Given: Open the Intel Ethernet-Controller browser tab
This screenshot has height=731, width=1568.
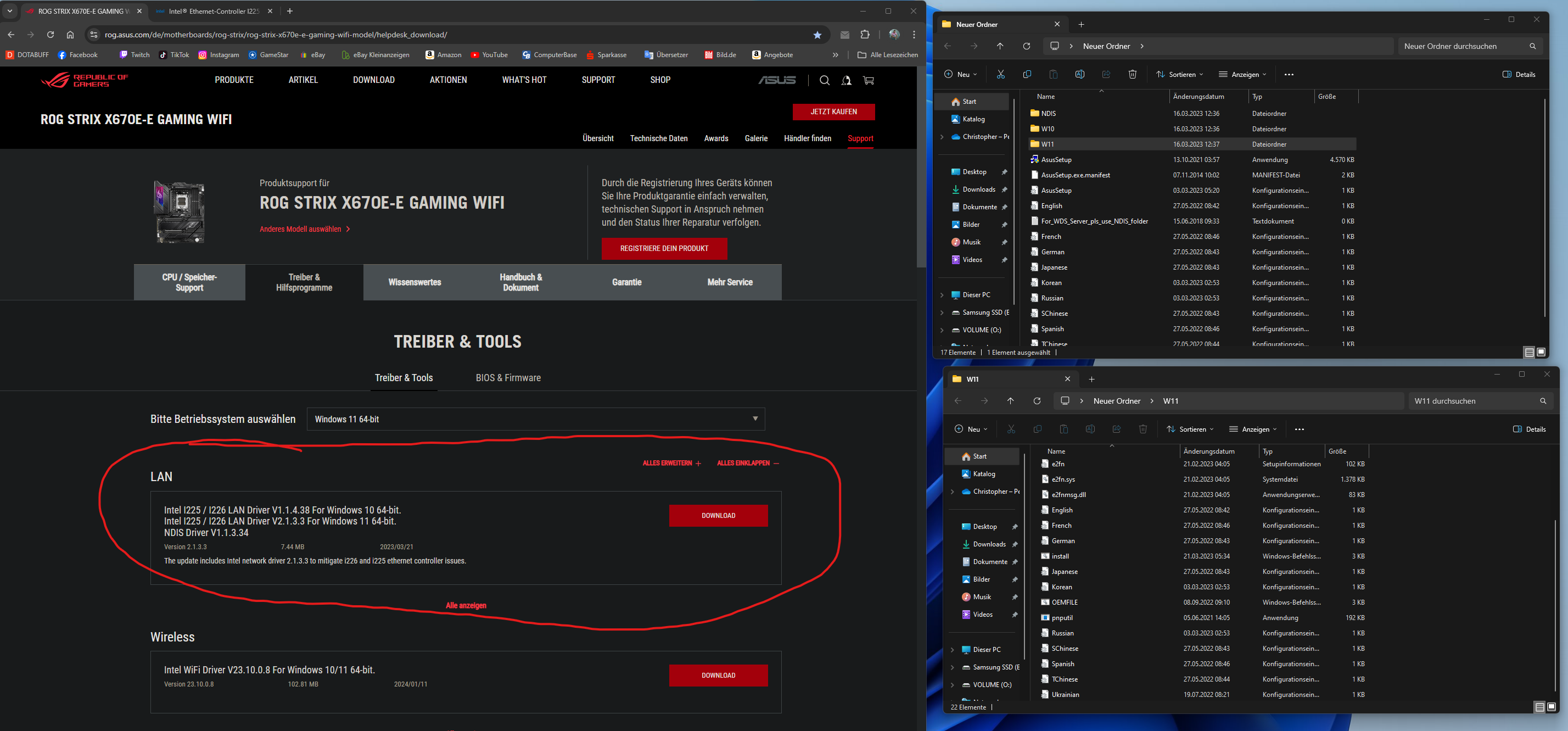Looking at the screenshot, I should [x=210, y=11].
